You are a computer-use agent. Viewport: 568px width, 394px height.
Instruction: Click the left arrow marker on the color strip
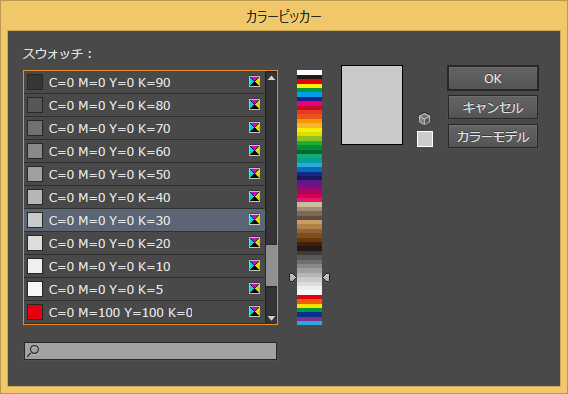[293, 277]
